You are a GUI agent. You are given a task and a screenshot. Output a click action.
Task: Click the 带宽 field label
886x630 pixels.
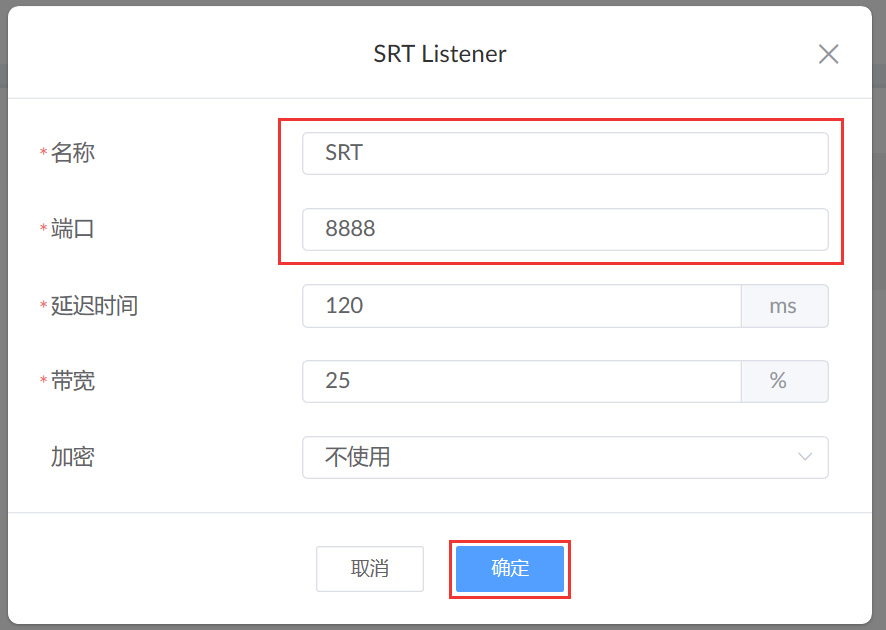73,381
